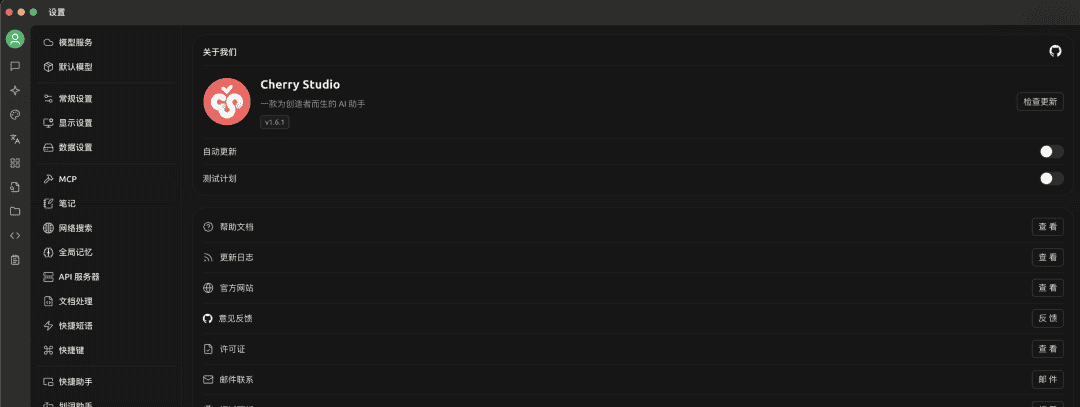
Task: Click 查看 next to 帮助文档
Action: [x=1047, y=227]
